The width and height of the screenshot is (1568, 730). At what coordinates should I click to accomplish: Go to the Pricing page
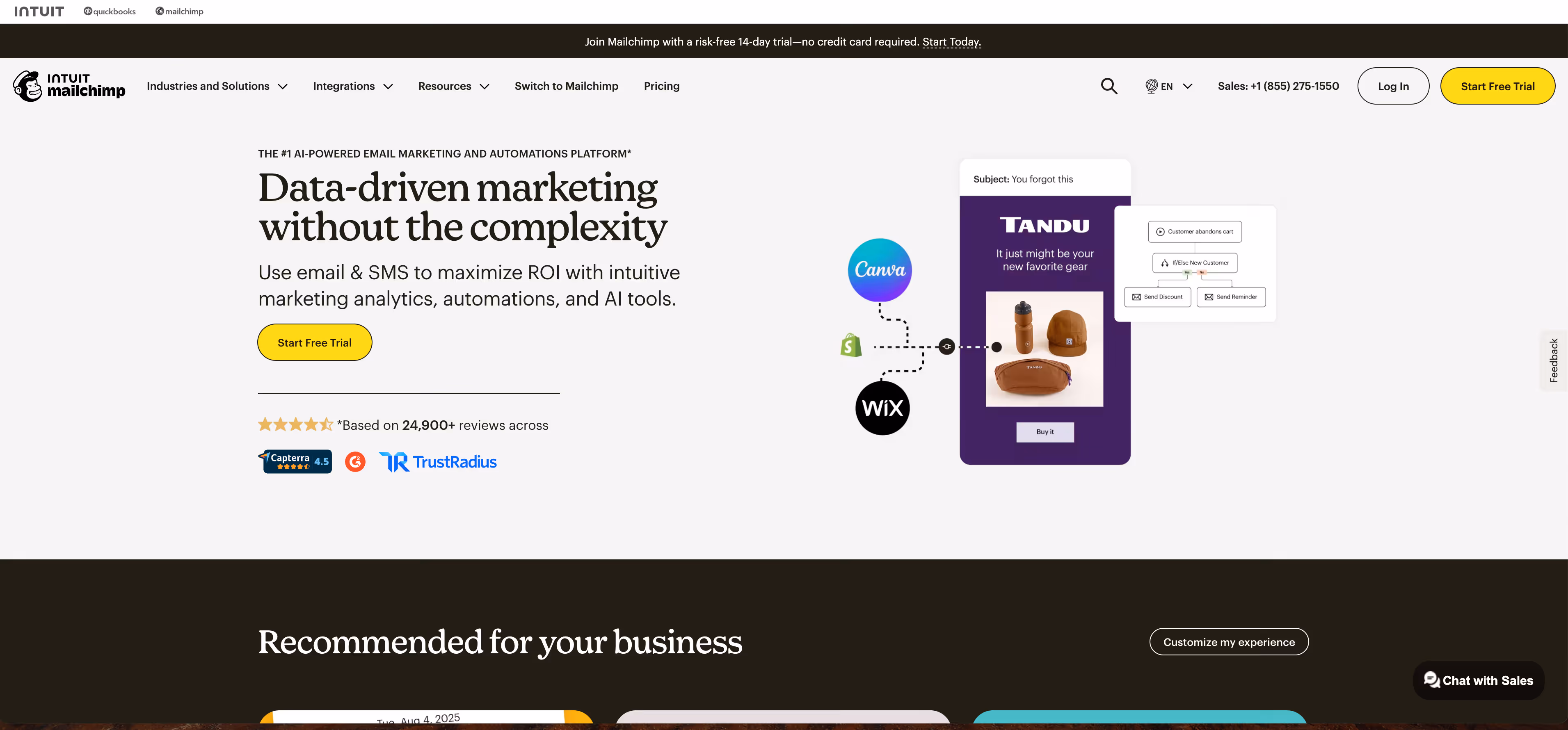tap(662, 87)
